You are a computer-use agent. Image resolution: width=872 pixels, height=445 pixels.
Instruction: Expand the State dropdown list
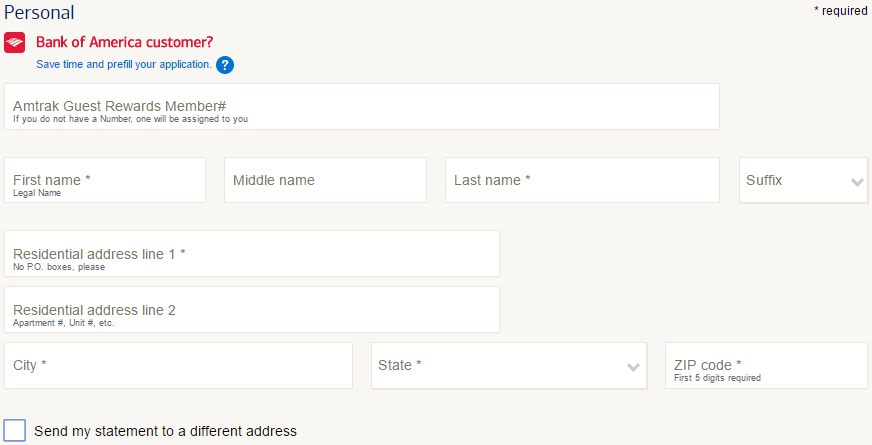click(x=509, y=365)
